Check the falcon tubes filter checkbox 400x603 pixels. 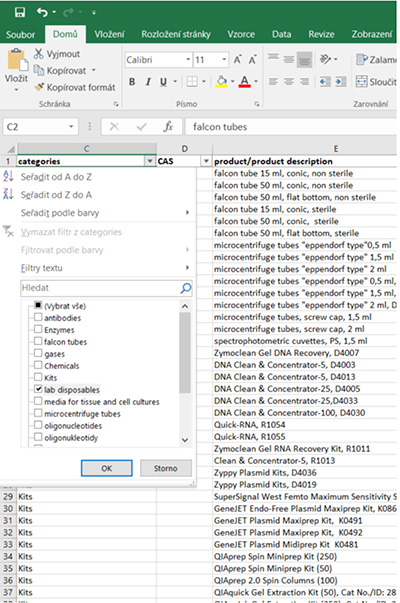point(38,341)
